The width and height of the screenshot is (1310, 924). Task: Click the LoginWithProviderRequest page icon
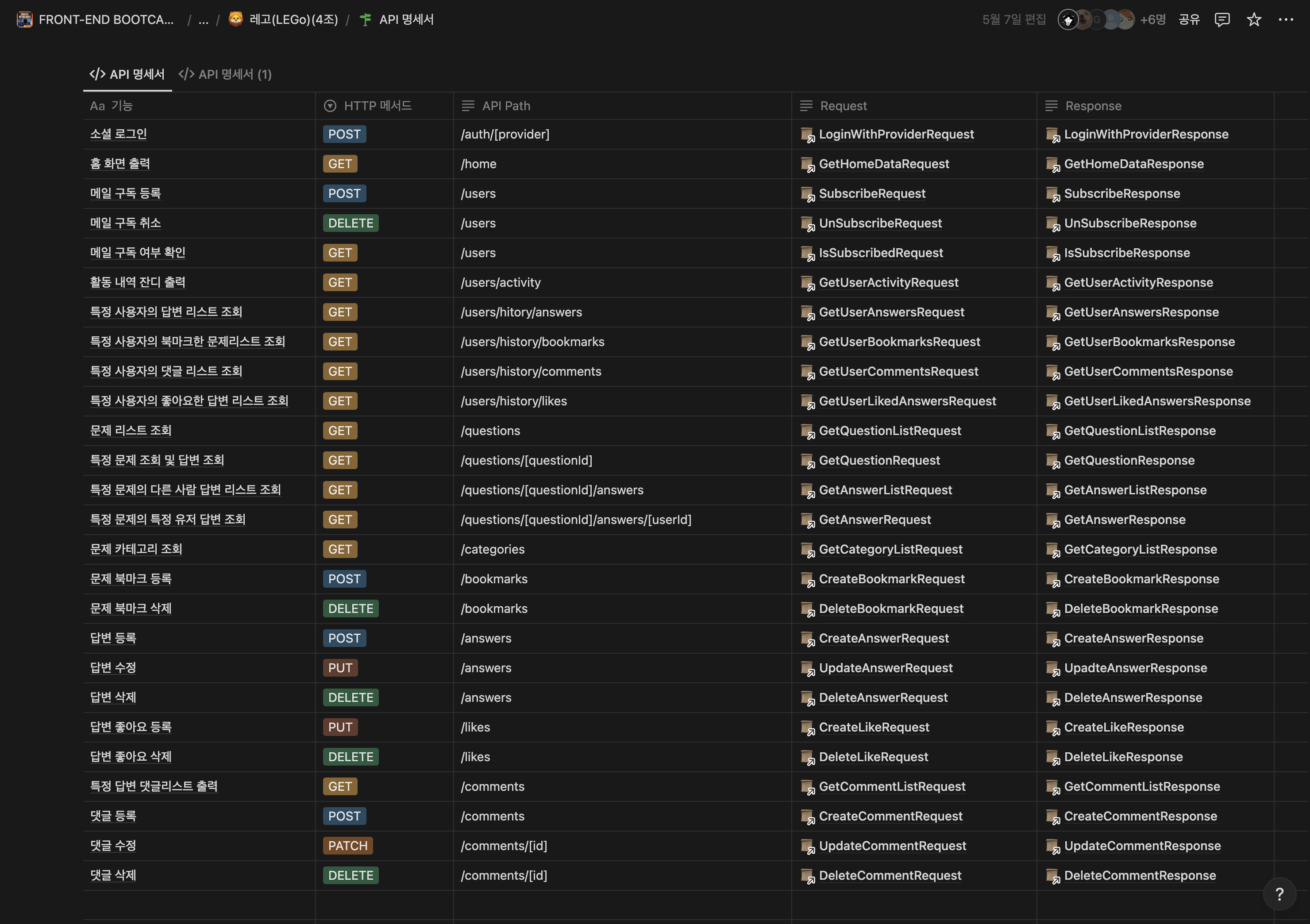807,135
